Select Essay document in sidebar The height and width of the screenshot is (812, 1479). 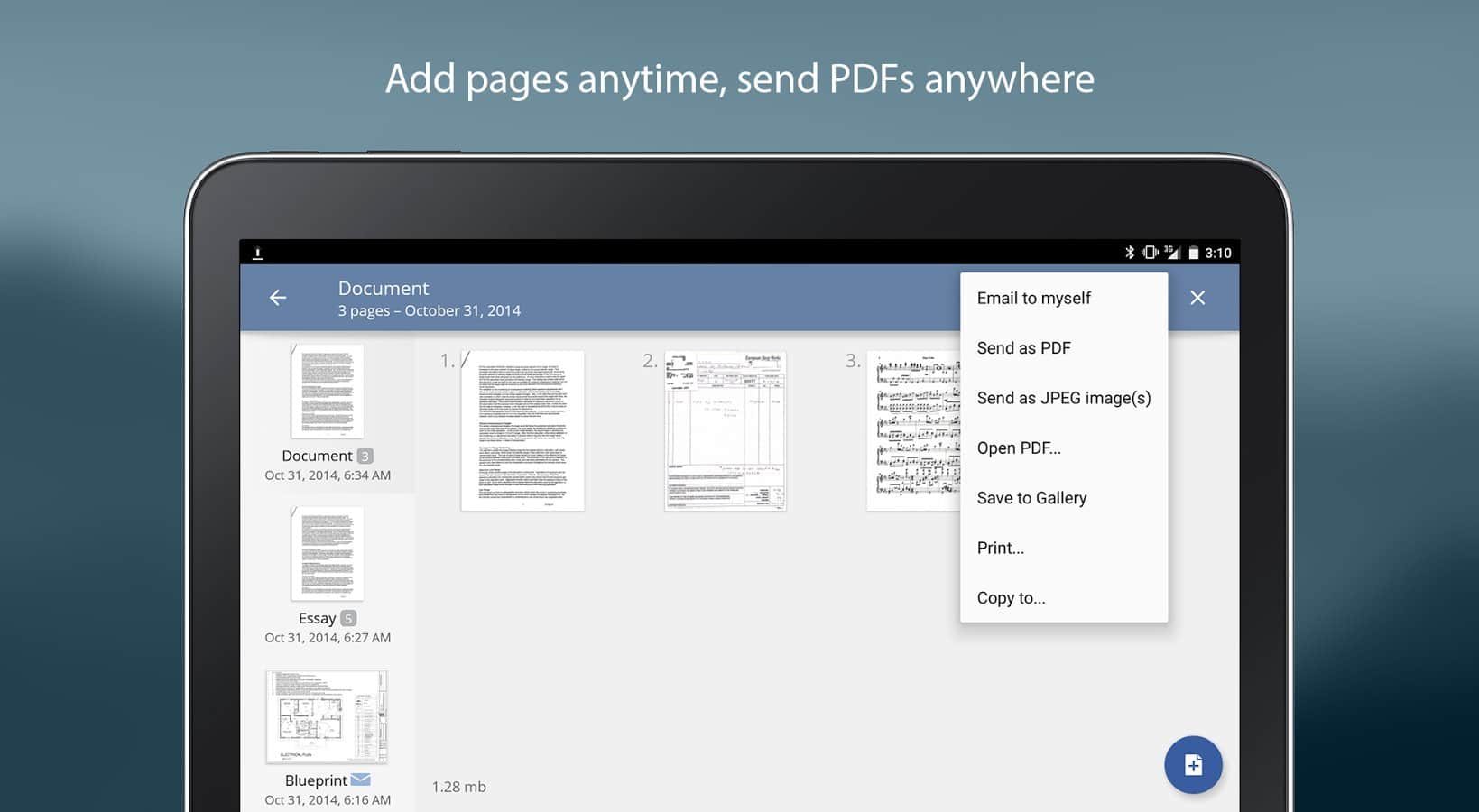(327, 555)
